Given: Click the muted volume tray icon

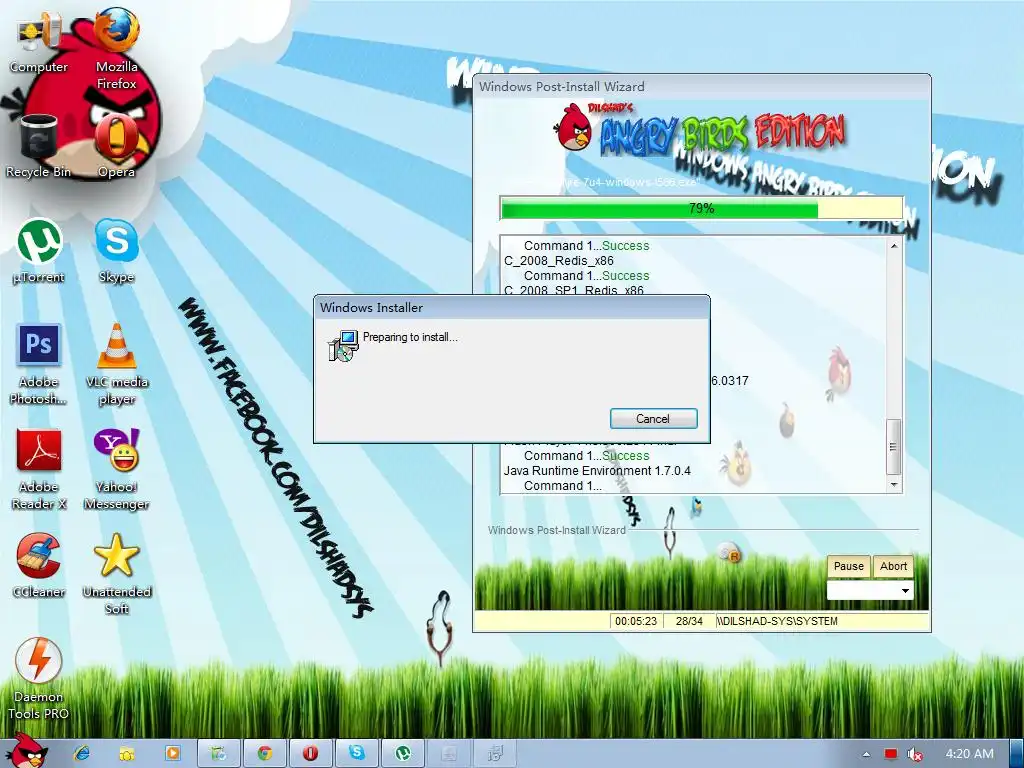Looking at the screenshot, I should [915, 754].
